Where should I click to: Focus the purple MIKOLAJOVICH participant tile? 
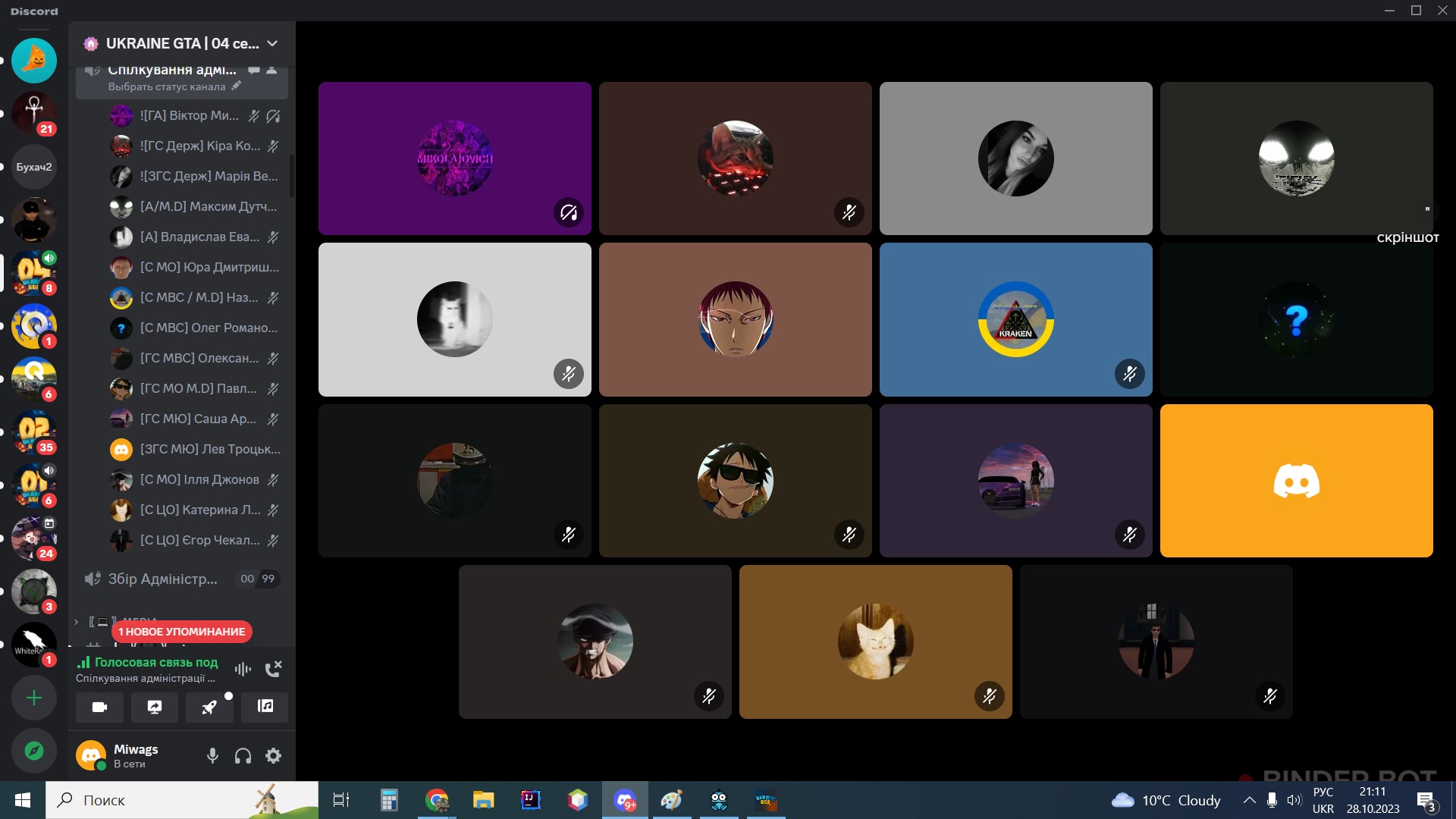coord(455,158)
